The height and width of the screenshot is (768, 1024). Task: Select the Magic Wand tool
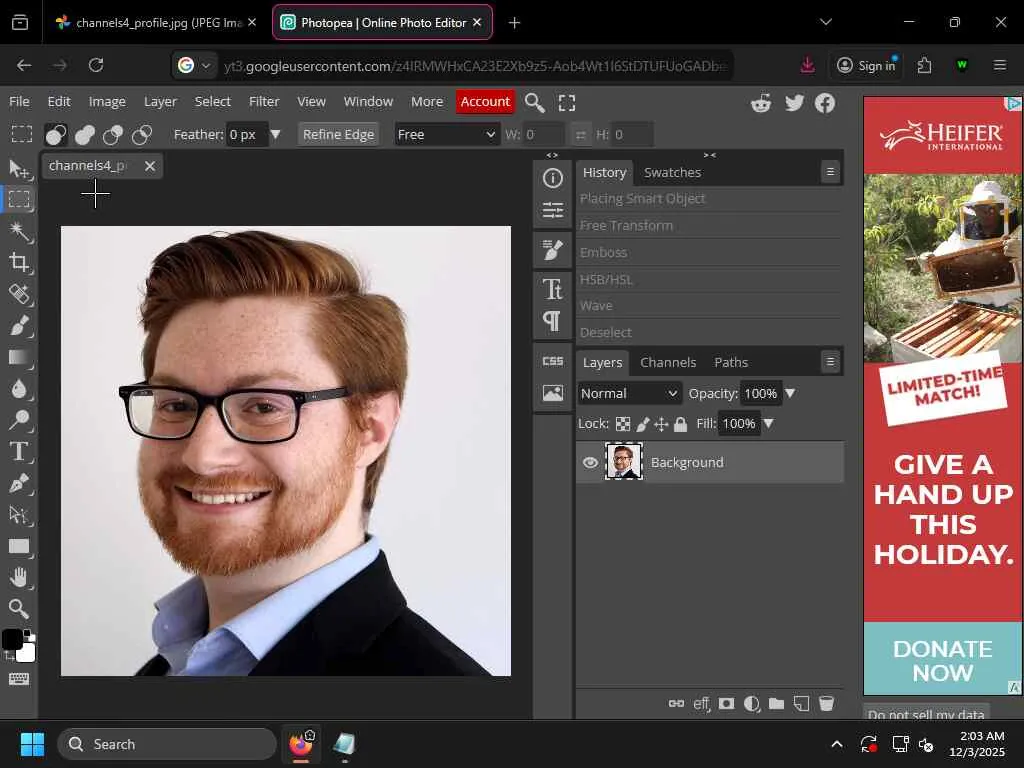coord(19,231)
